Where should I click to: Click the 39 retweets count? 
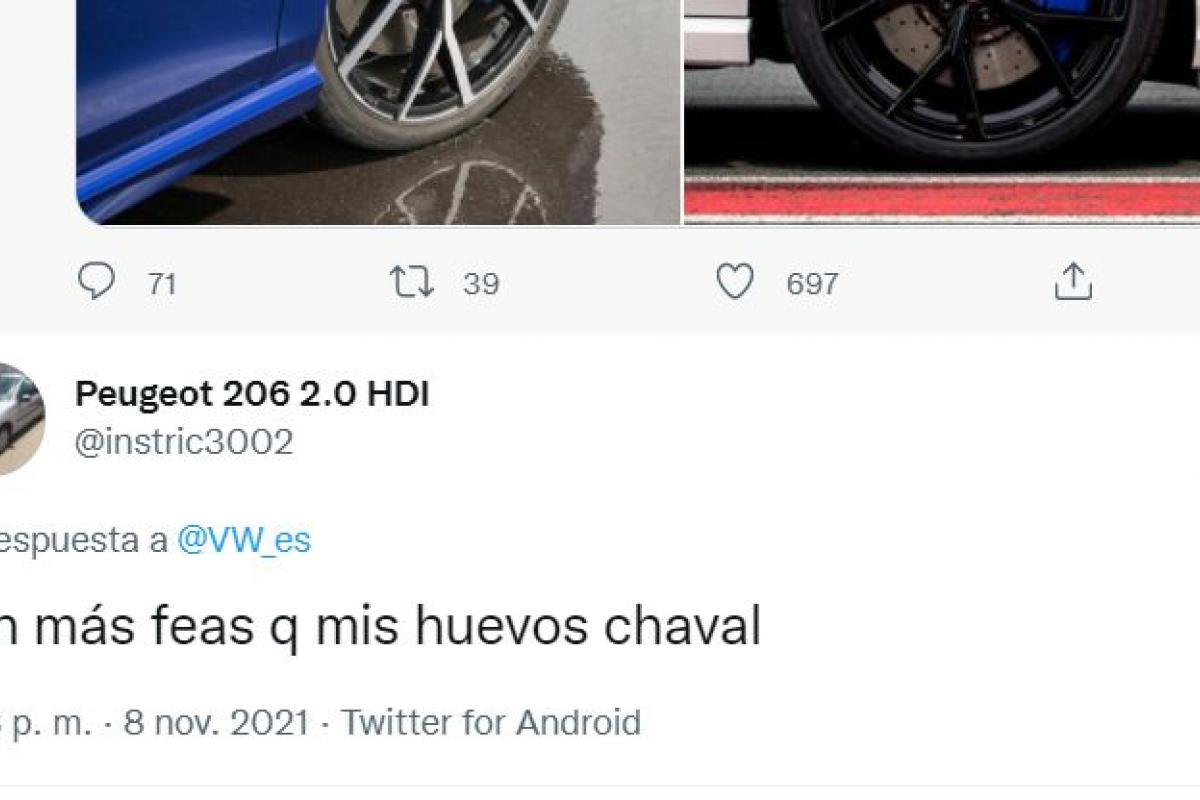[x=481, y=284]
